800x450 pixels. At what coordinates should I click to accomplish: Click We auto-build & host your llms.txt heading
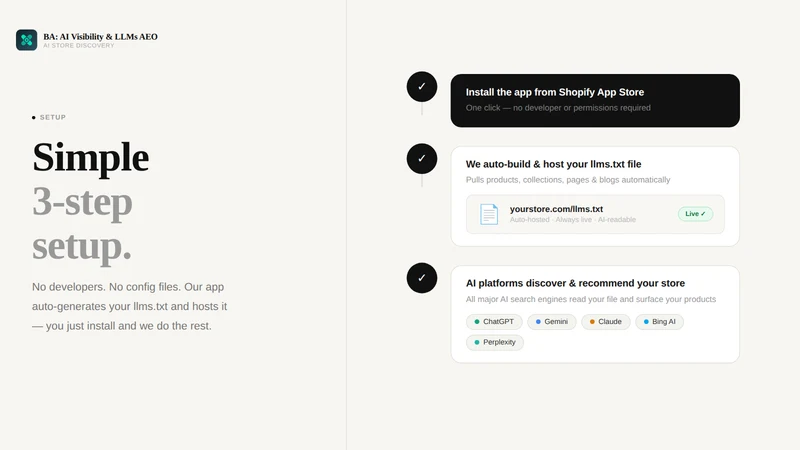[x=554, y=164]
